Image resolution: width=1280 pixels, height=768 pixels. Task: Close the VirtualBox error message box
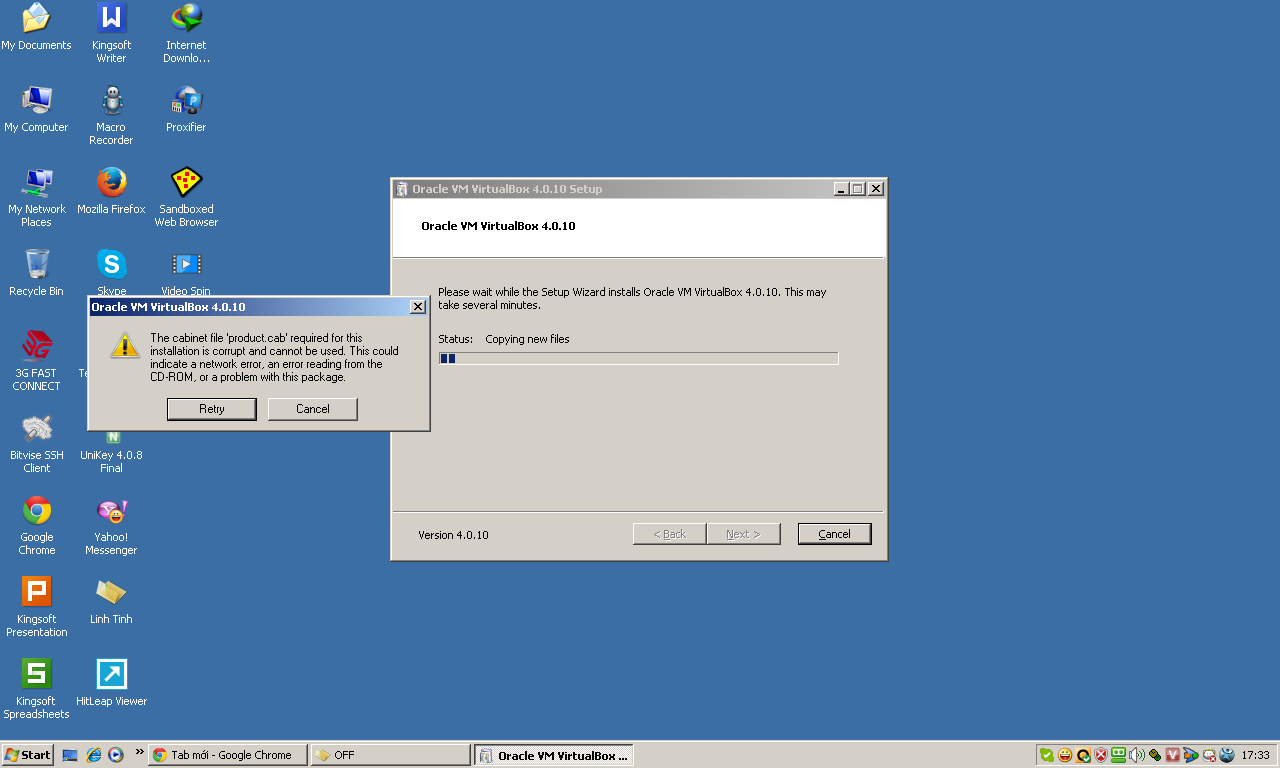pos(418,307)
